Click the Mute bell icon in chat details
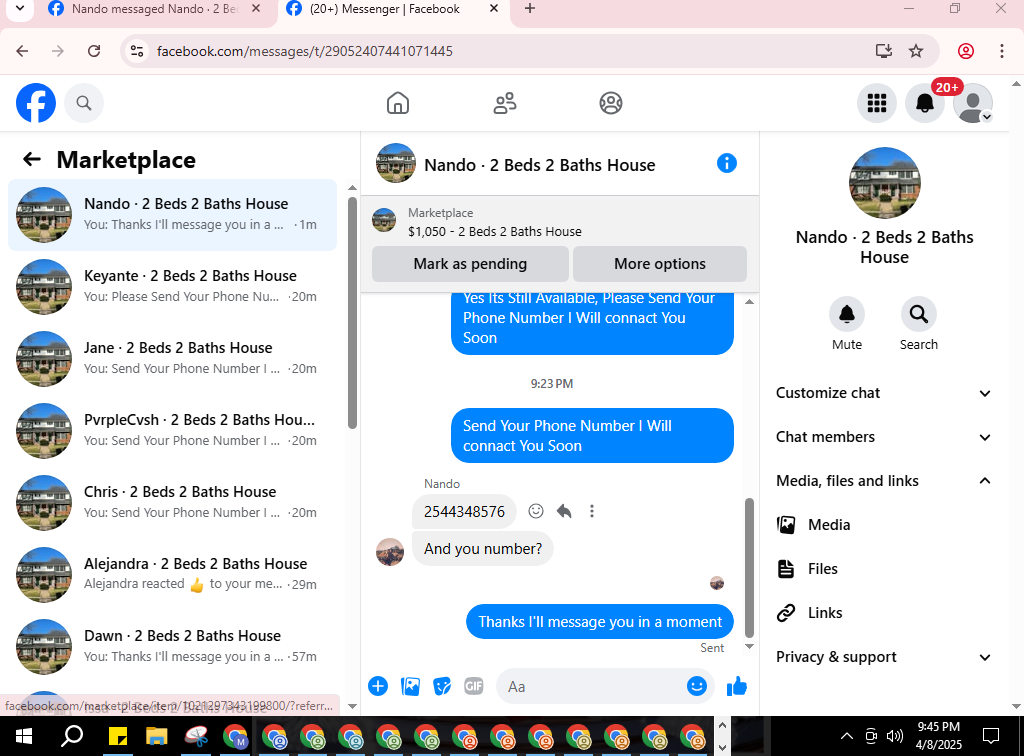The width and height of the screenshot is (1024, 756). click(847, 315)
